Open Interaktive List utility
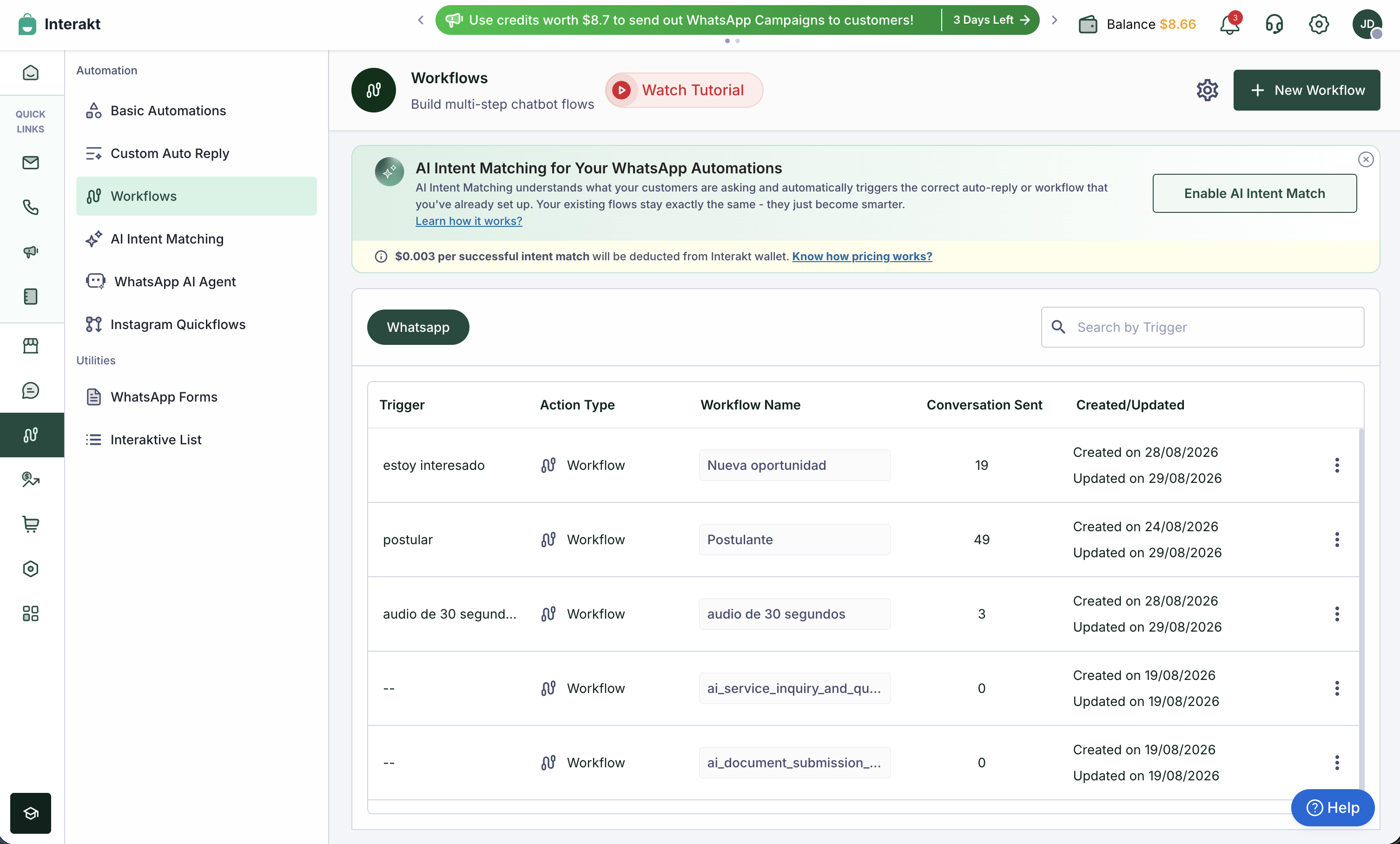 pos(197,440)
